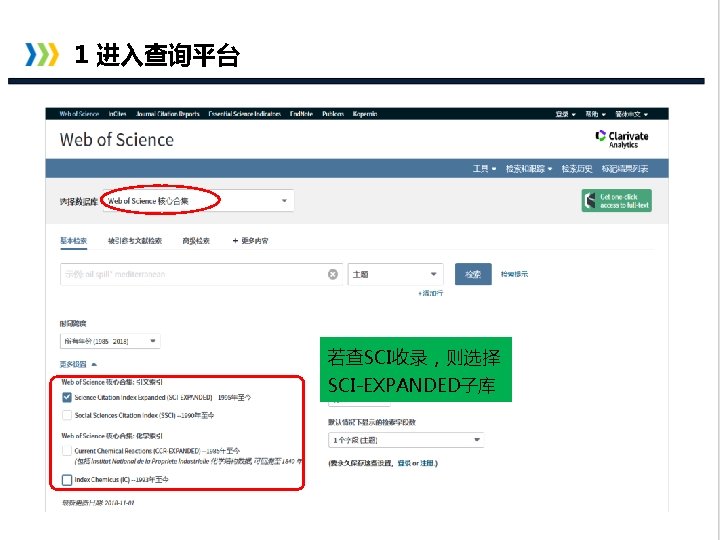Open the 简体中文 language dropdown
The height and width of the screenshot is (540, 720).
(631, 114)
